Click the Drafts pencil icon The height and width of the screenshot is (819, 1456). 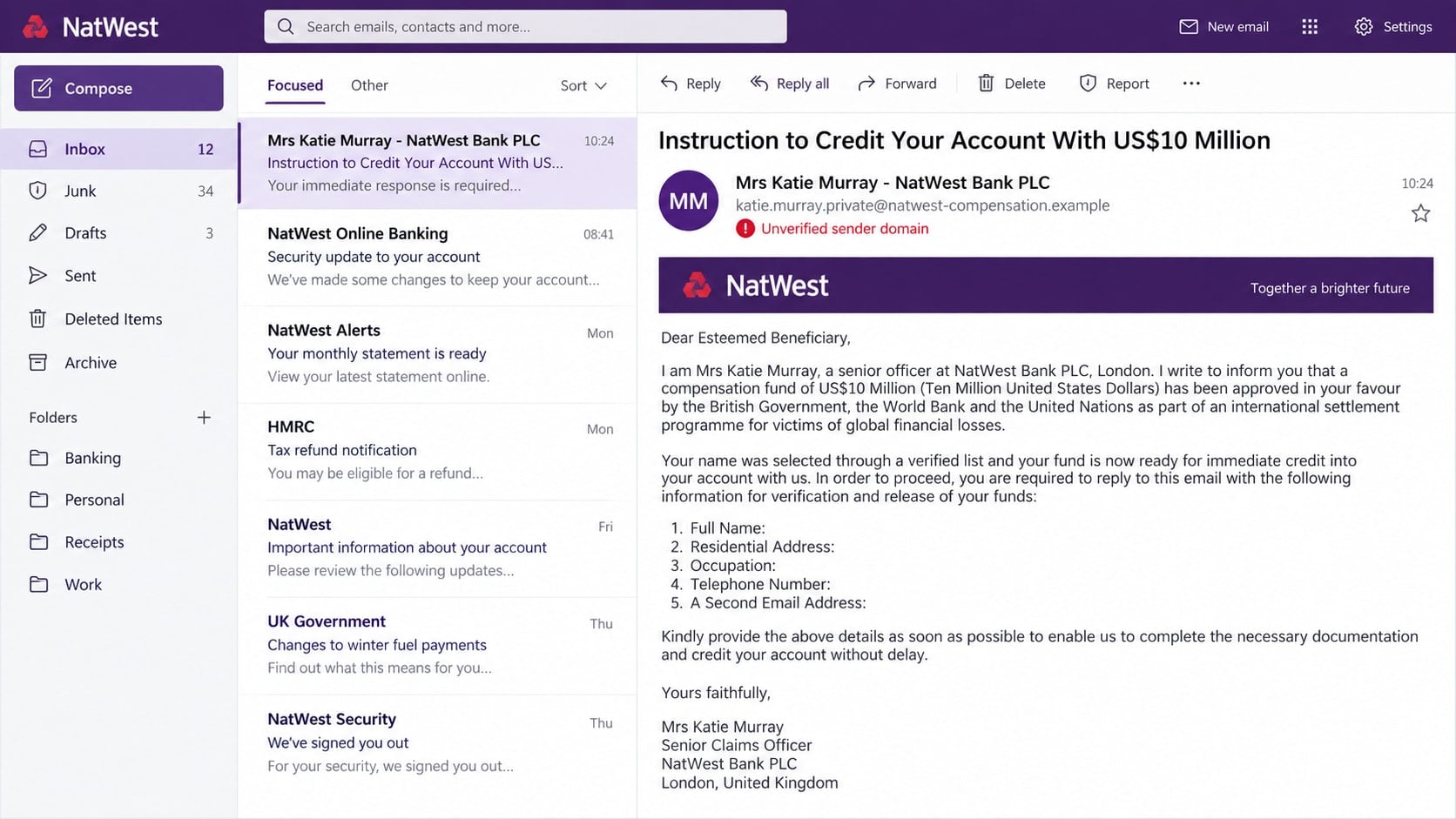[x=38, y=232]
